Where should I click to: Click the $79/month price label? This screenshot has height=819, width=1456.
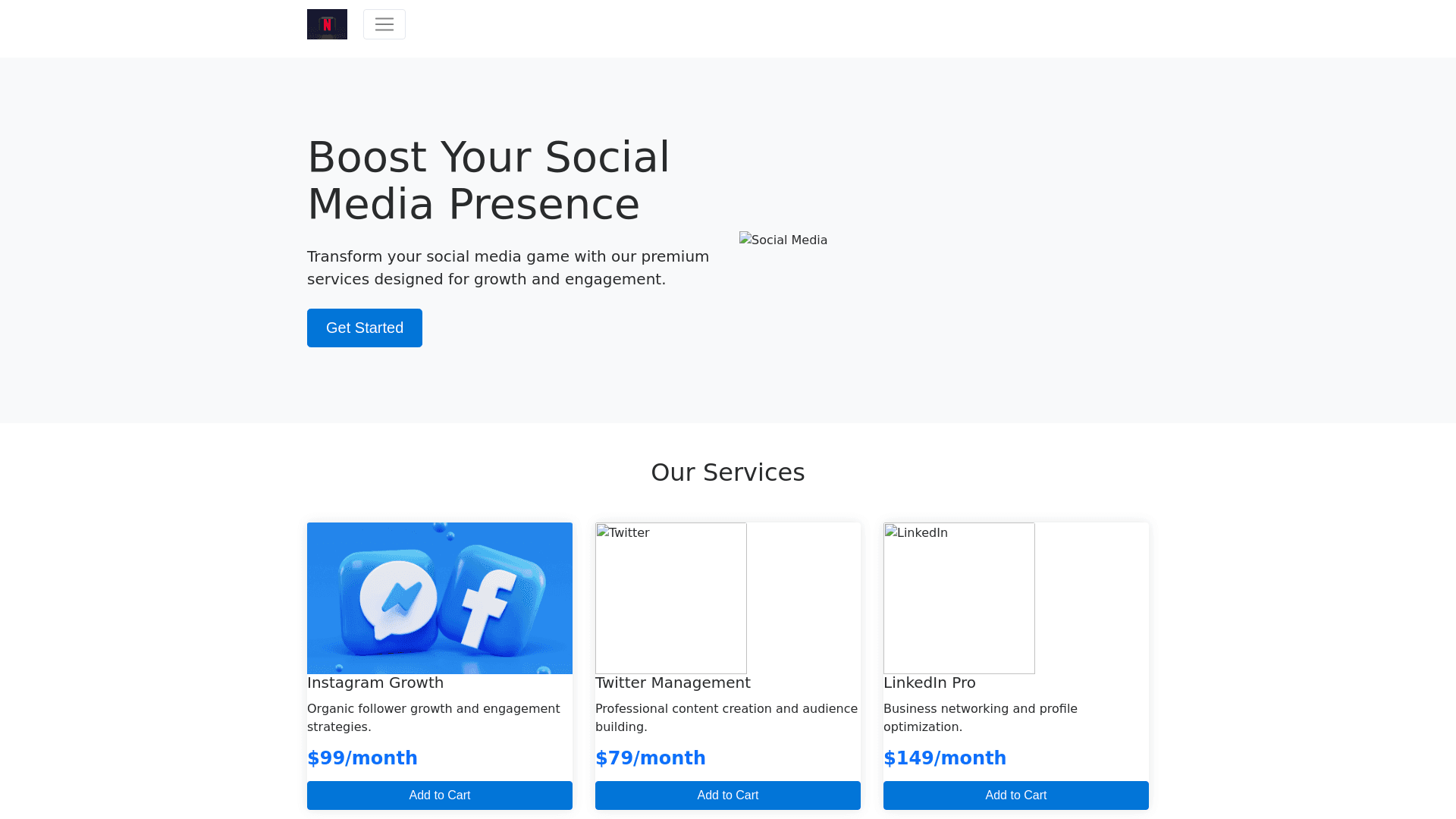tap(651, 758)
